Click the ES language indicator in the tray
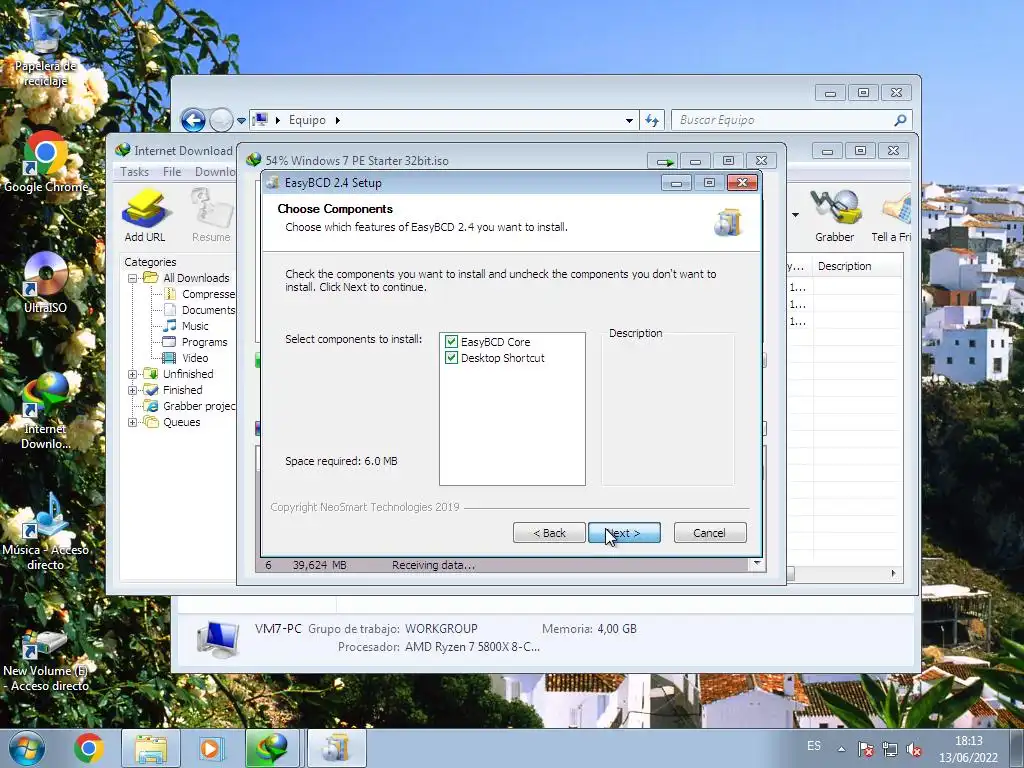The height and width of the screenshot is (768, 1024). (x=814, y=746)
